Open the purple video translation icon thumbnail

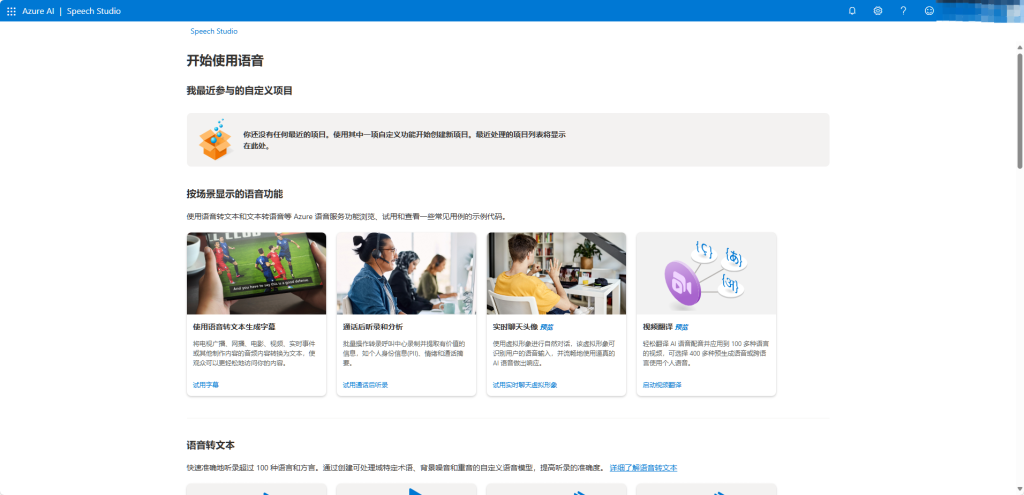[x=707, y=274]
